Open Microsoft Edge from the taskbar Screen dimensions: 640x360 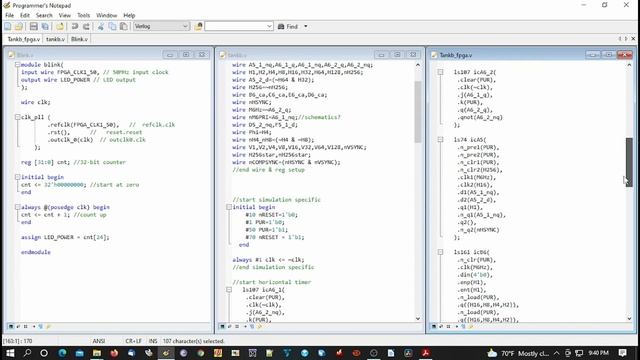pos(62,353)
